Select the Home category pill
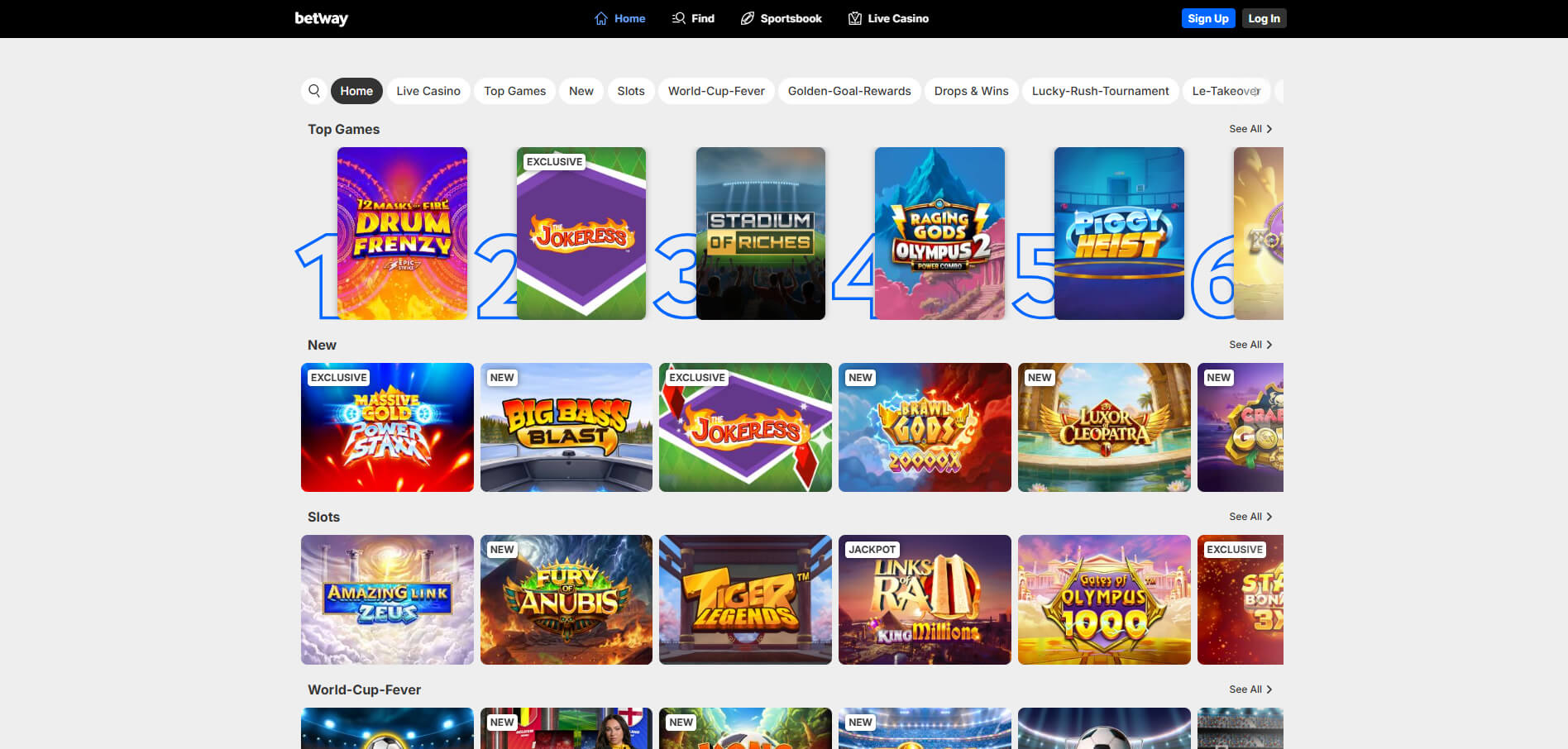Screen dimensions: 1568x749 click(x=356, y=91)
